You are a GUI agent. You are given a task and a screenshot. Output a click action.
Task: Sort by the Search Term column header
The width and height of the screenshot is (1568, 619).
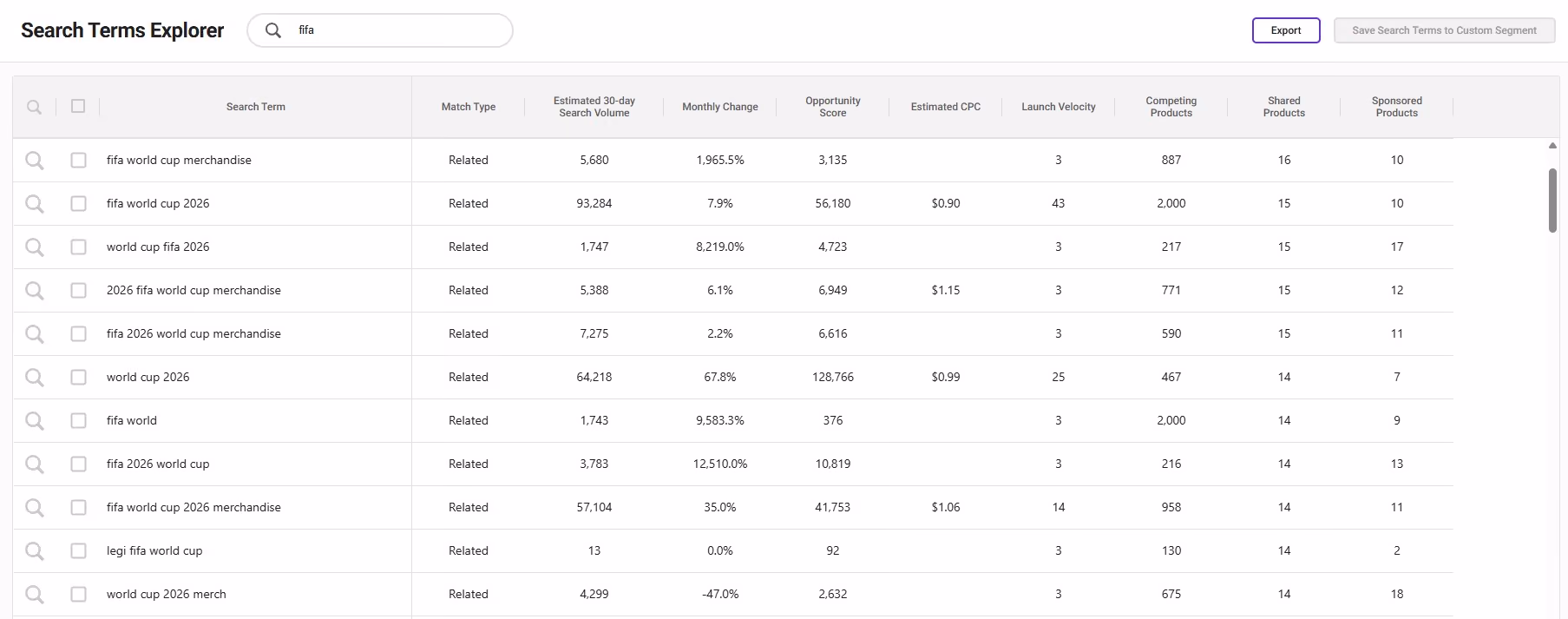[255, 107]
